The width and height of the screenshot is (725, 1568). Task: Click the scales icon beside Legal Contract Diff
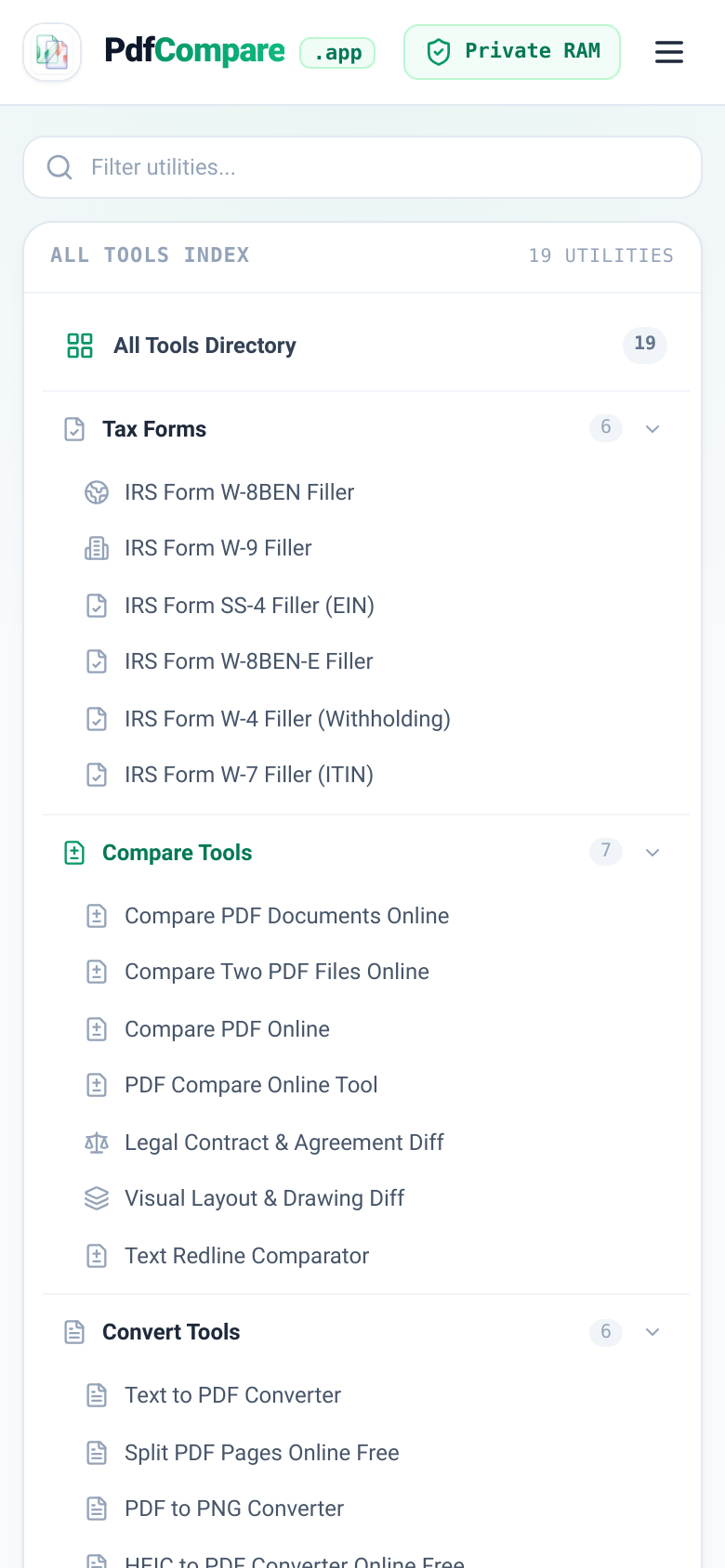point(97,1143)
